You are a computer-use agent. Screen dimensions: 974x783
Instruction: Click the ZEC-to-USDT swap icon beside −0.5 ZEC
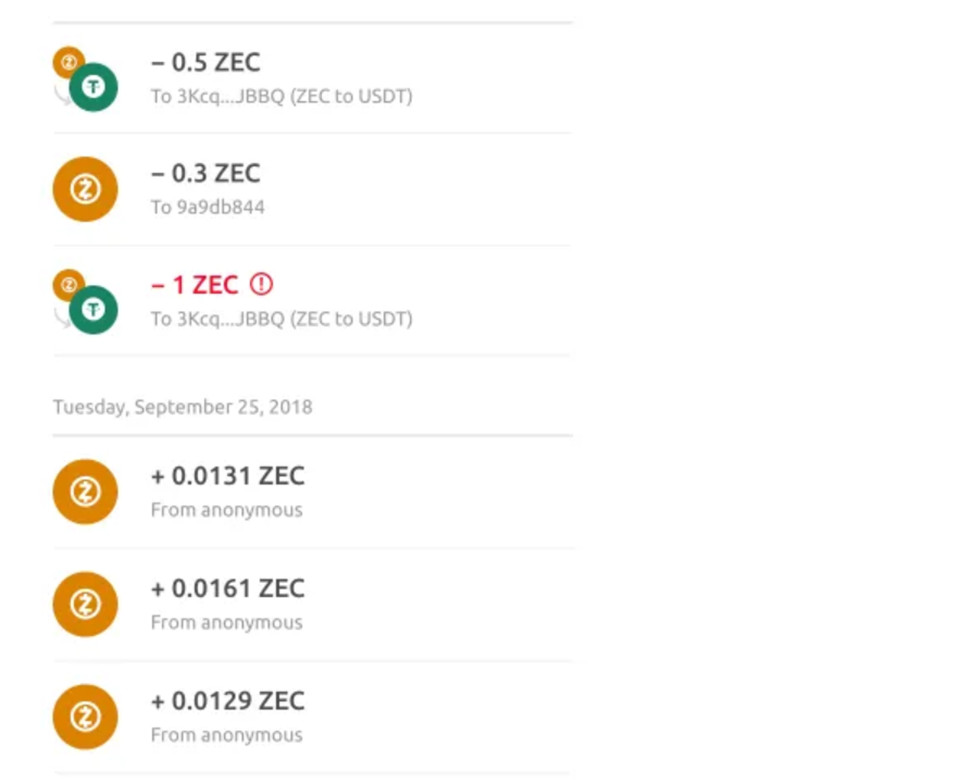click(86, 78)
